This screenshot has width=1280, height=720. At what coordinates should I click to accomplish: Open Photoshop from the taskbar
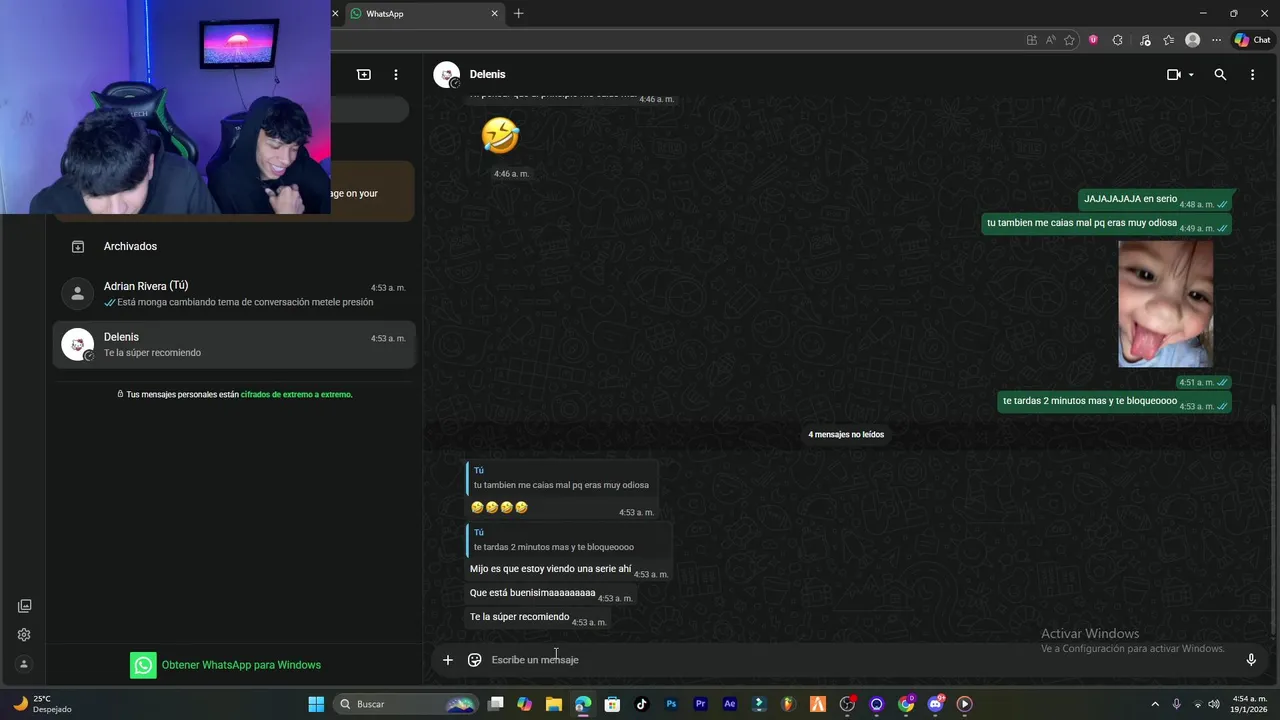pyautogui.click(x=671, y=704)
